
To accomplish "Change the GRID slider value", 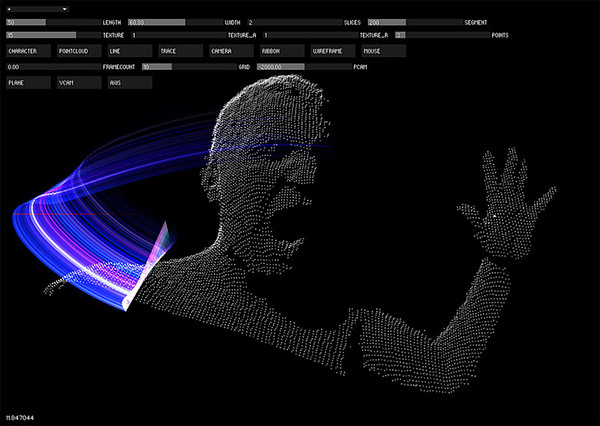I will pos(174,66).
